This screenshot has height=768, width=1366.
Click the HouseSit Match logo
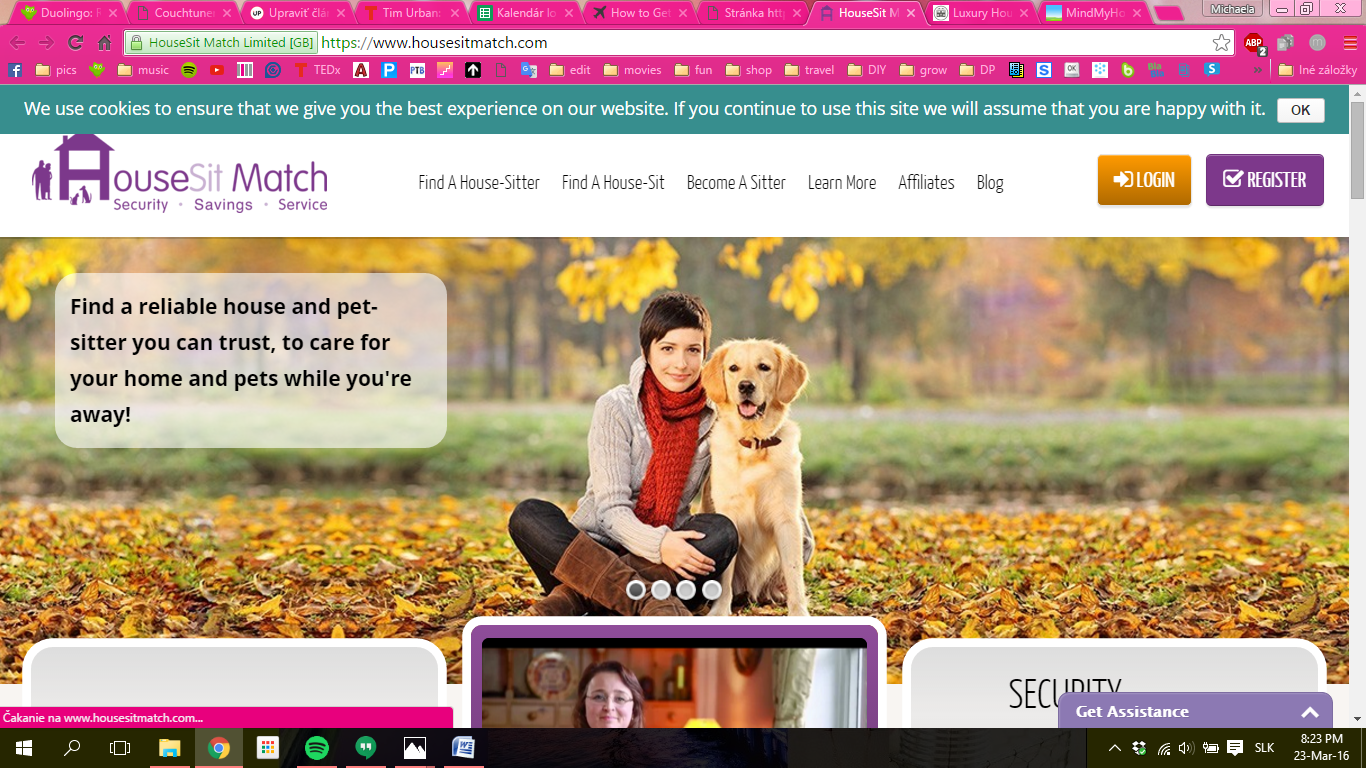[180, 174]
